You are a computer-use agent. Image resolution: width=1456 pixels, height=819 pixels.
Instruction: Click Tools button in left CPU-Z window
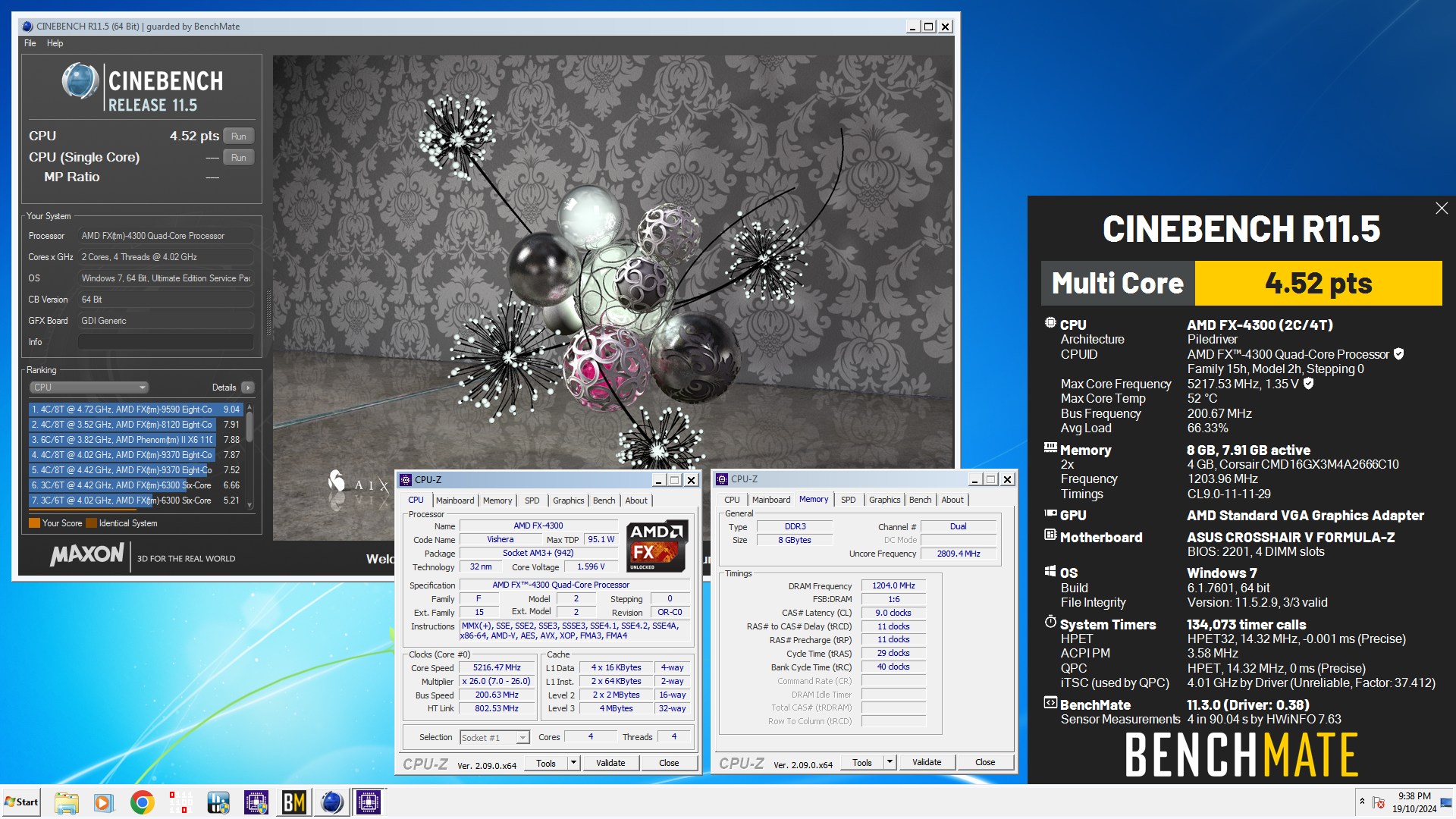tap(546, 763)
